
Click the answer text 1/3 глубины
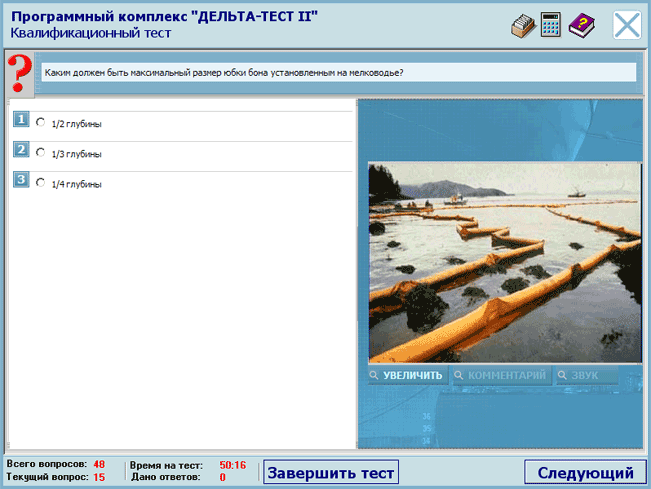76,154
